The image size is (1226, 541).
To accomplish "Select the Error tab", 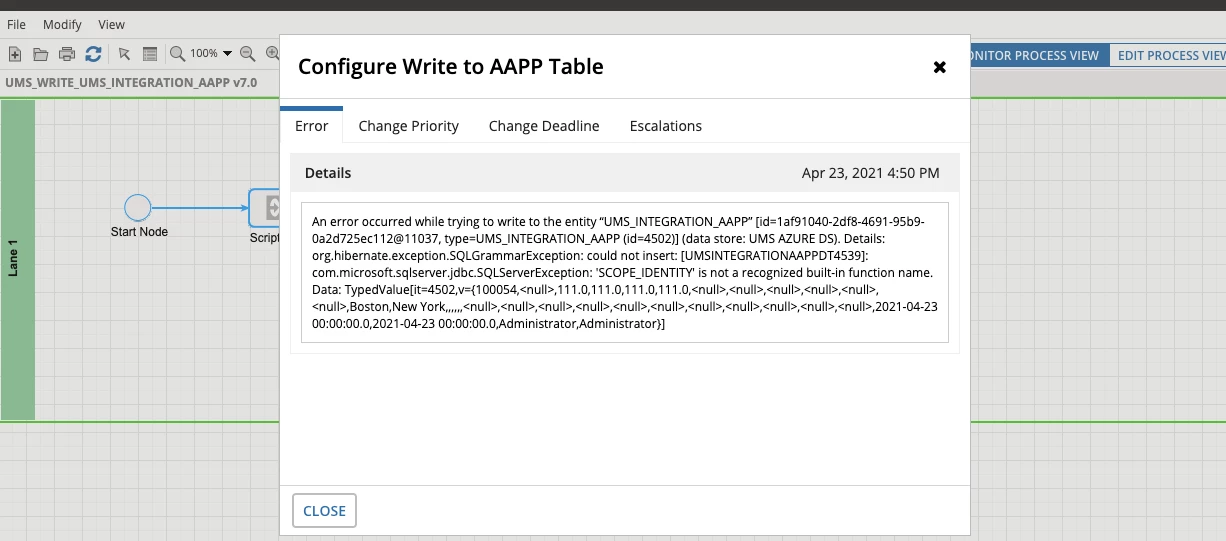I will click(x=312, y=126).
